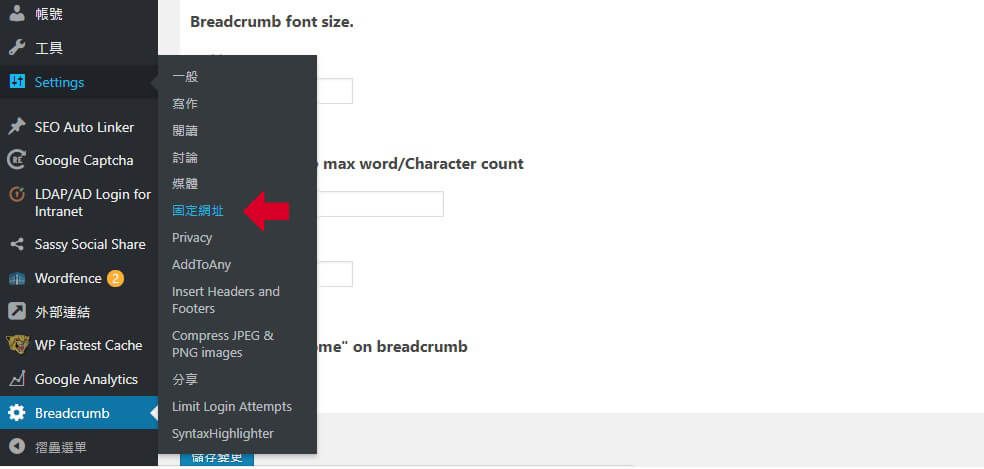Click the user account icon beside 帳號
984x469 pixels.
click(17, 13)
